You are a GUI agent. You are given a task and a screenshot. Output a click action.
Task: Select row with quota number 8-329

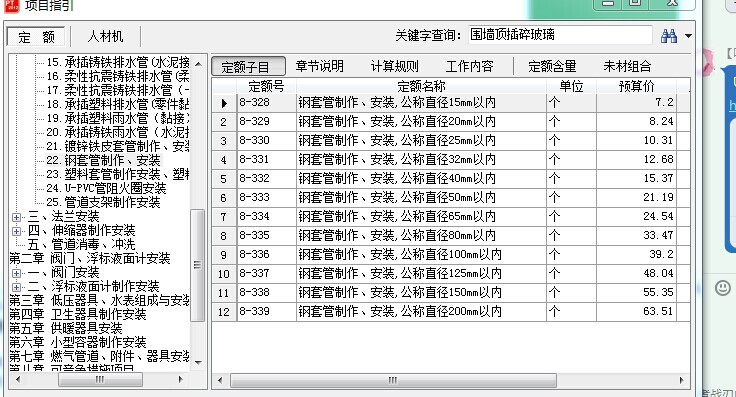pos(451,122)
